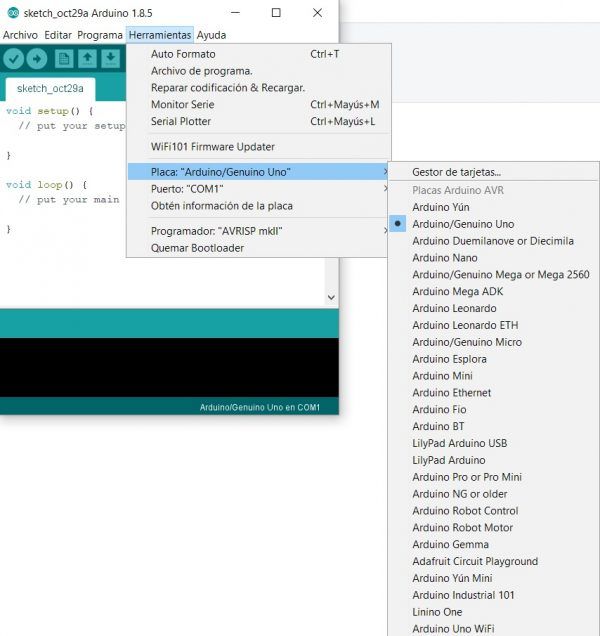Choose Arduino Robot Motor board
This screenshot has height=636, width=600.
click(x=494, y=528)
